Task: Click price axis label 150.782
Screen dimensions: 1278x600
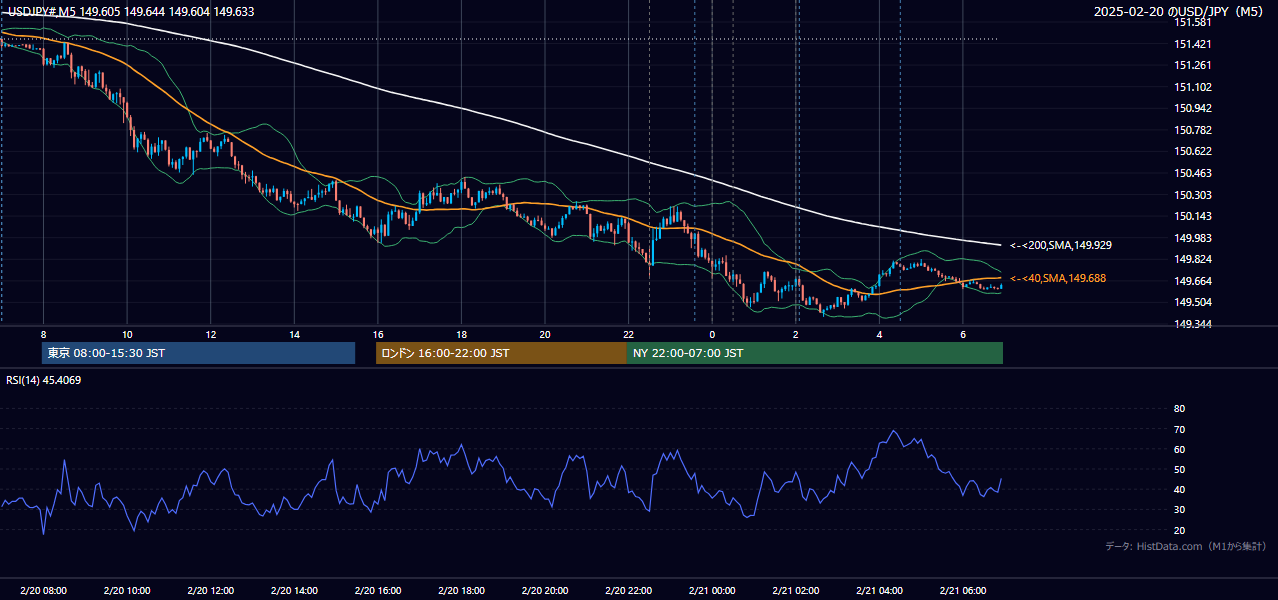Action: [1192, 130]
